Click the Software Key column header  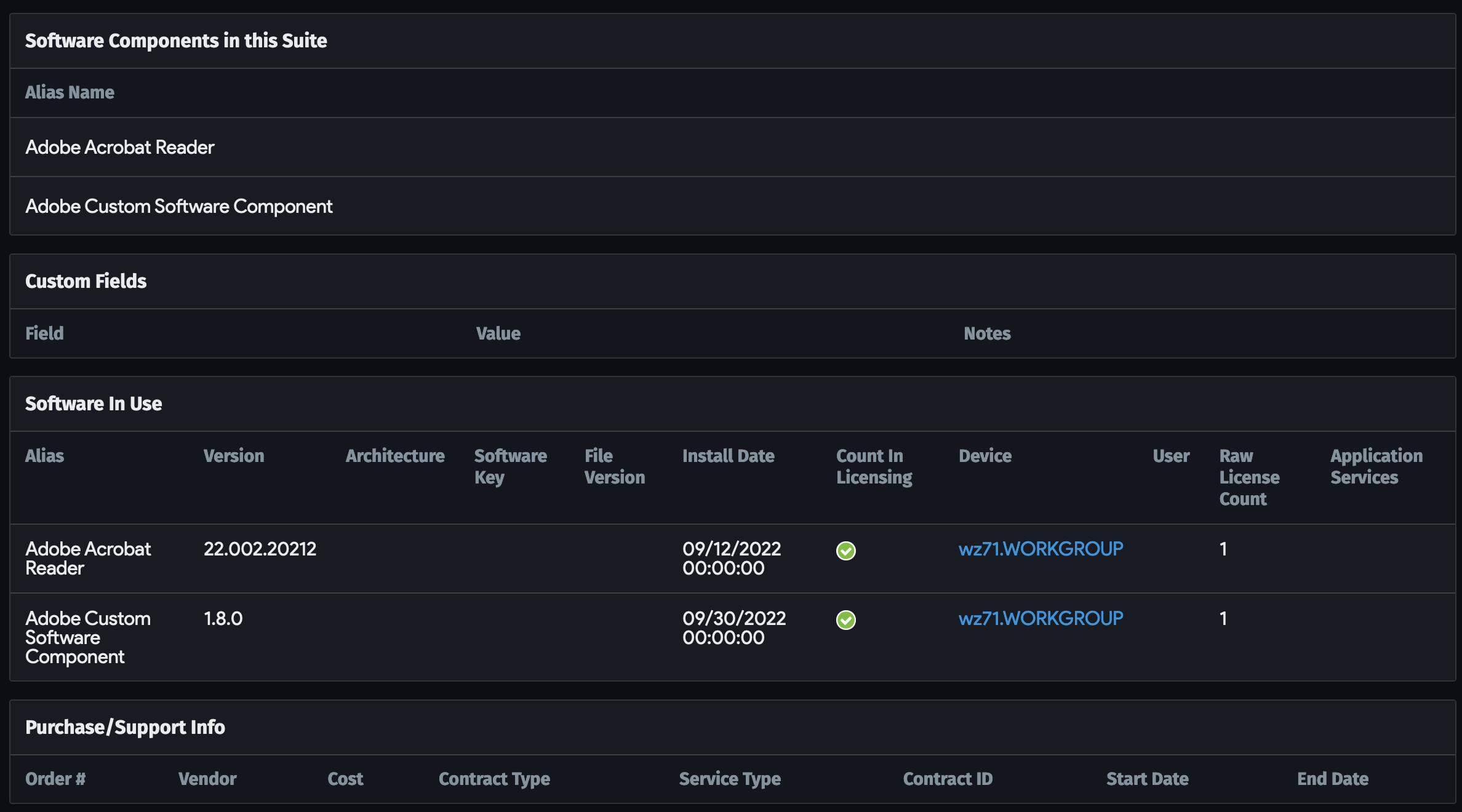(510, 466)
